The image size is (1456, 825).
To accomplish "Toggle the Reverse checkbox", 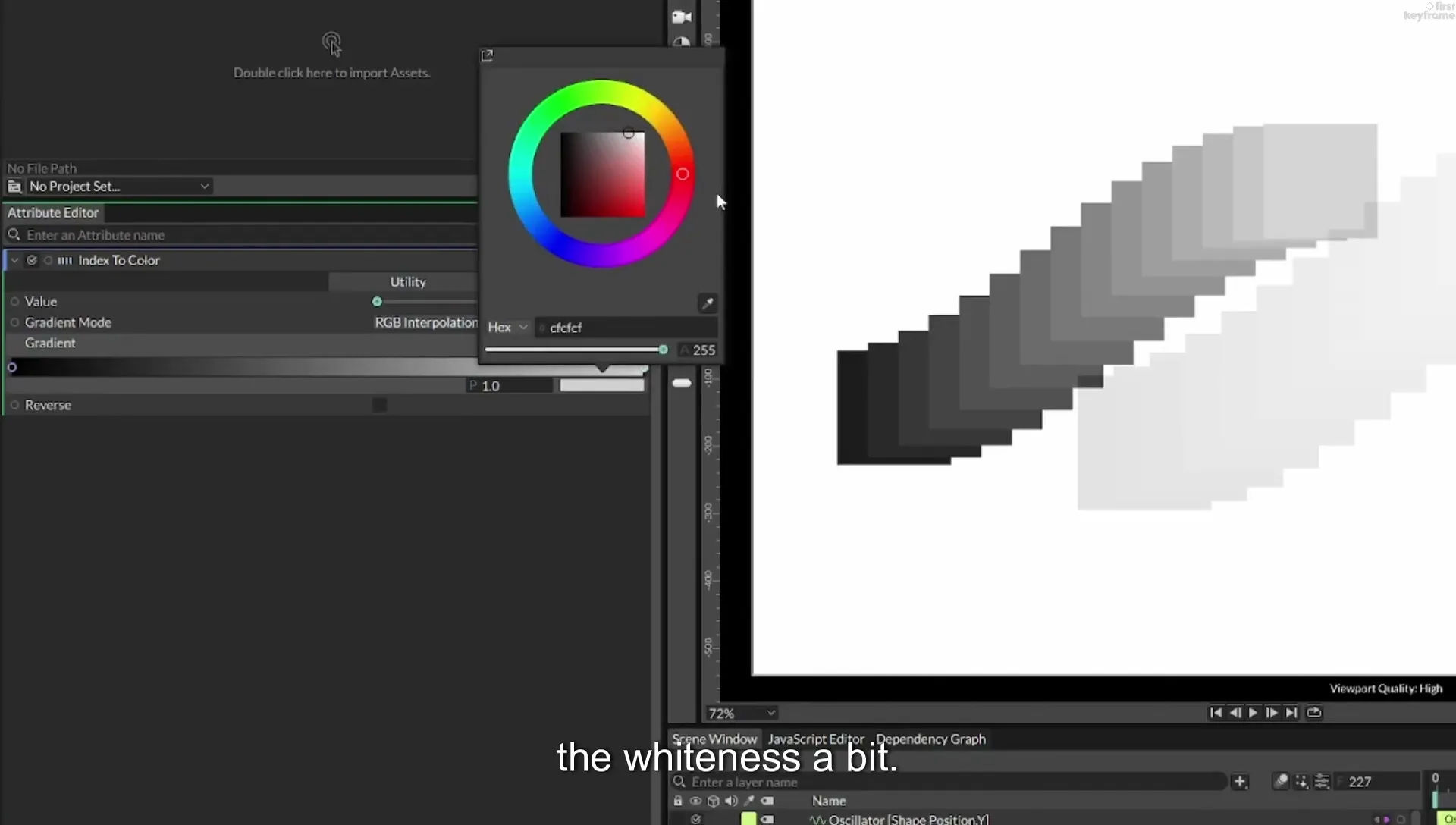I will (x=380, y=405).
